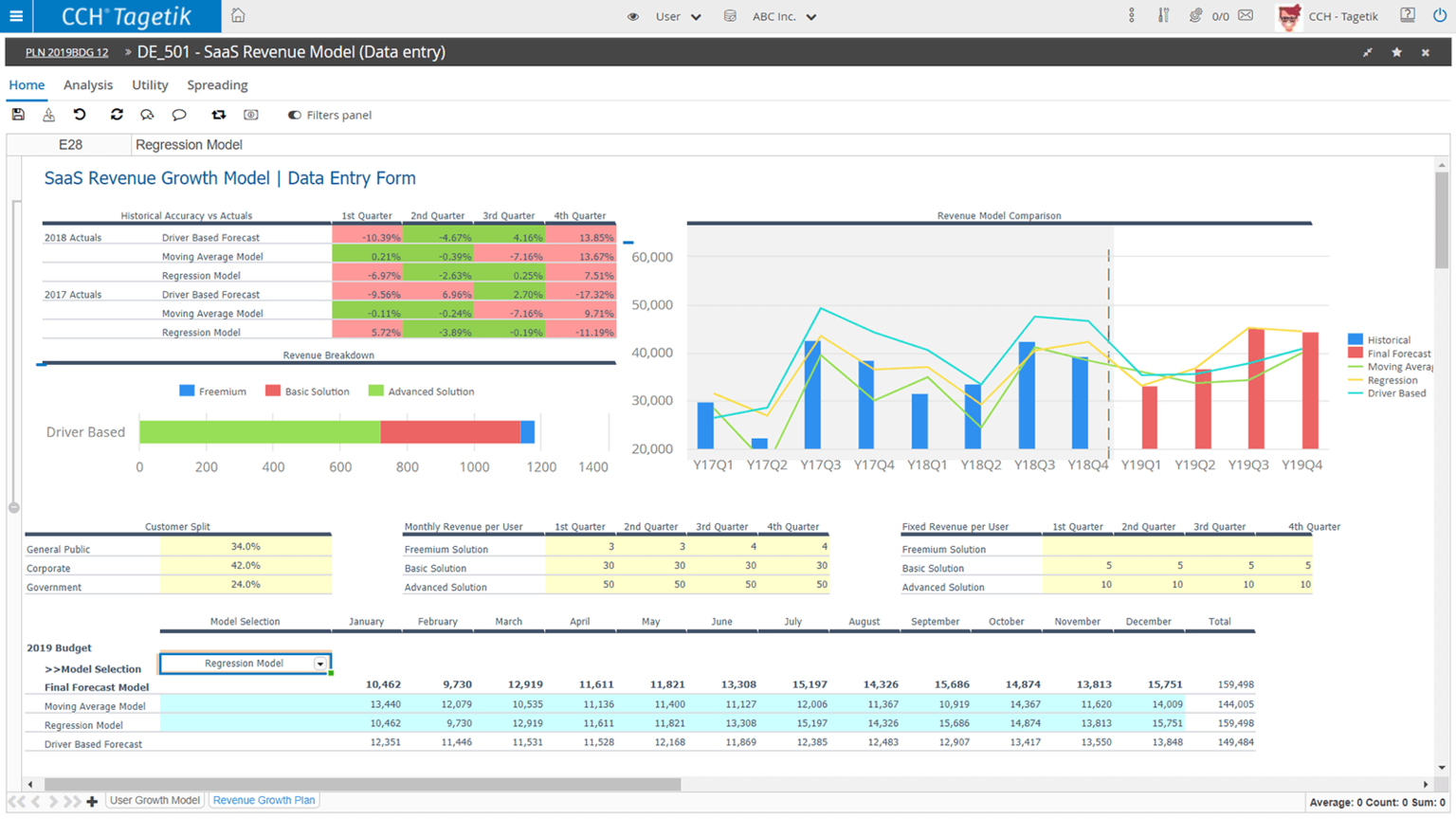Open comments via the speech bubble icon

point(179,115)
